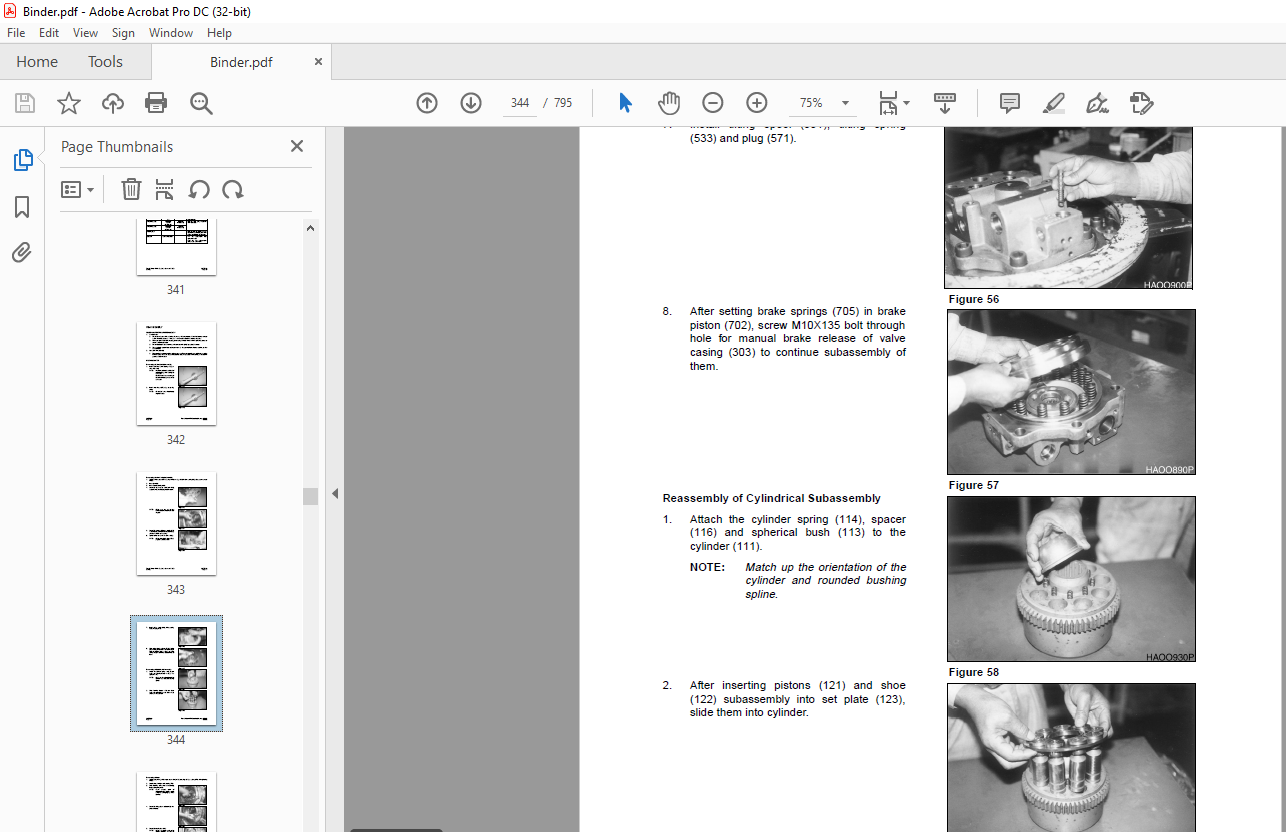Click the 'Figure 58' caption

point(974,672)
